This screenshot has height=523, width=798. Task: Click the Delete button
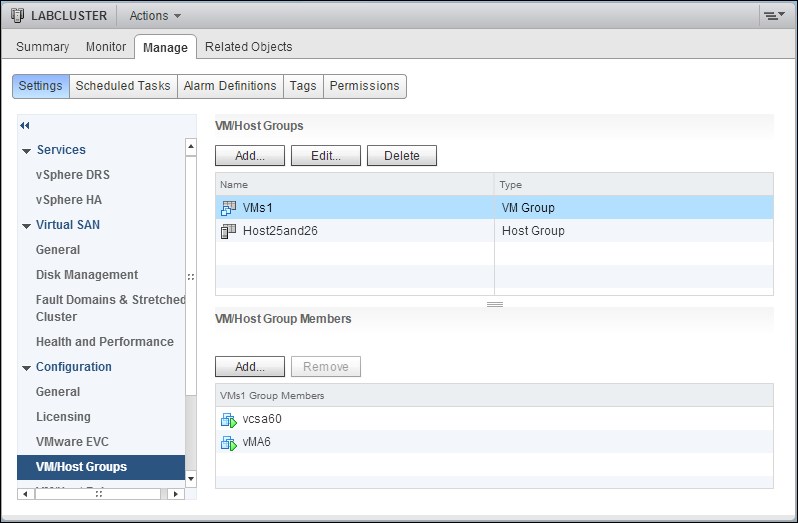pyautogui.click(x=402, y=156)
